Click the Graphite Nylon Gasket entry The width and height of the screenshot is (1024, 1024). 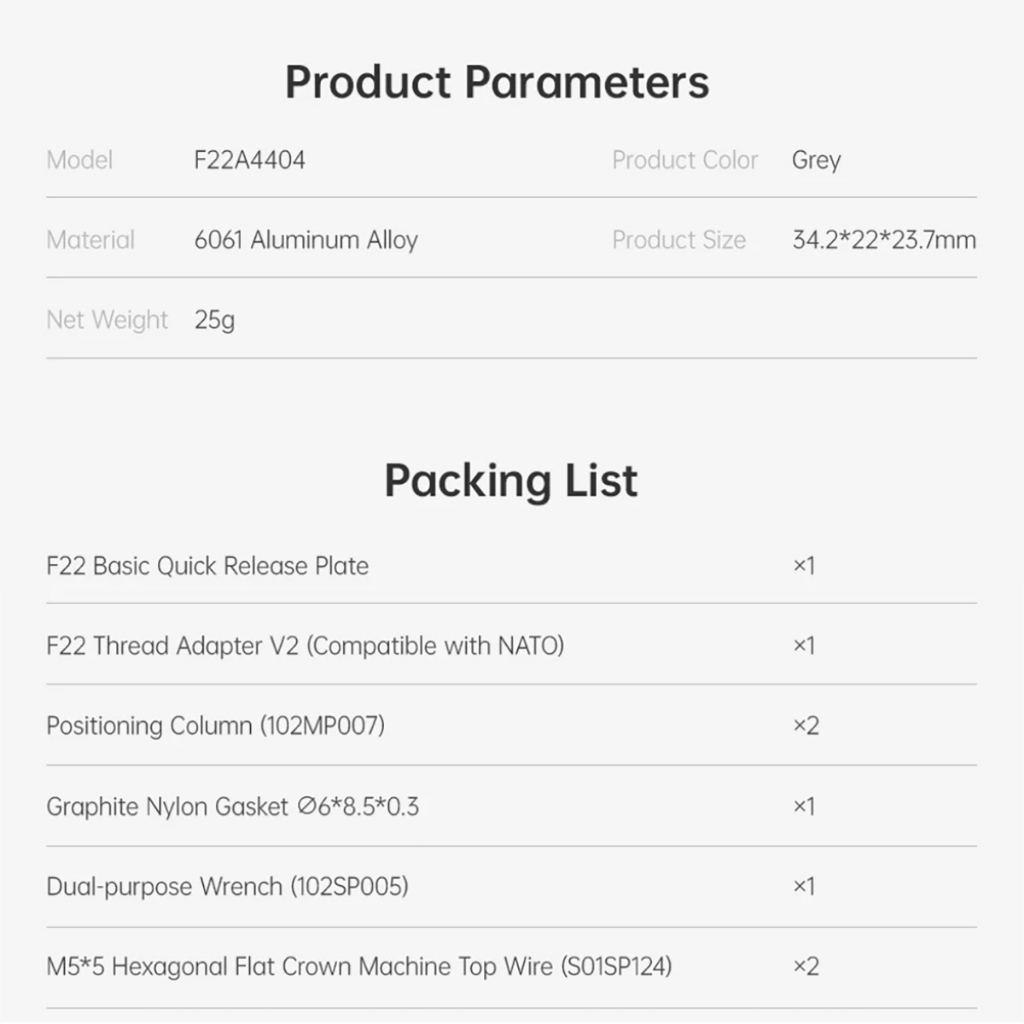[x=232, y=806]
